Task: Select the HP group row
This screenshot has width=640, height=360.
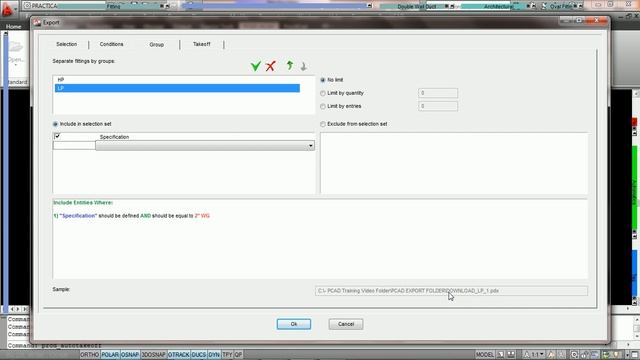Action: pos(177,80)
